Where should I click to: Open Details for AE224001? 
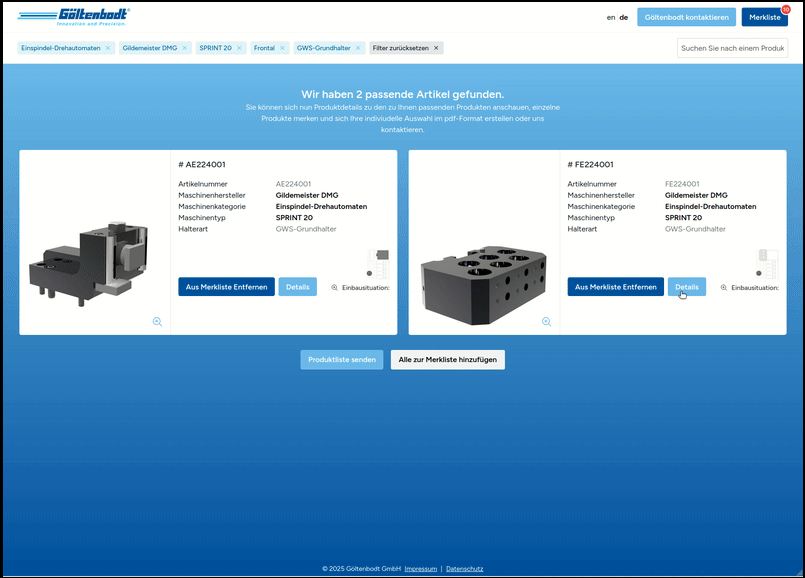[298, 287]
